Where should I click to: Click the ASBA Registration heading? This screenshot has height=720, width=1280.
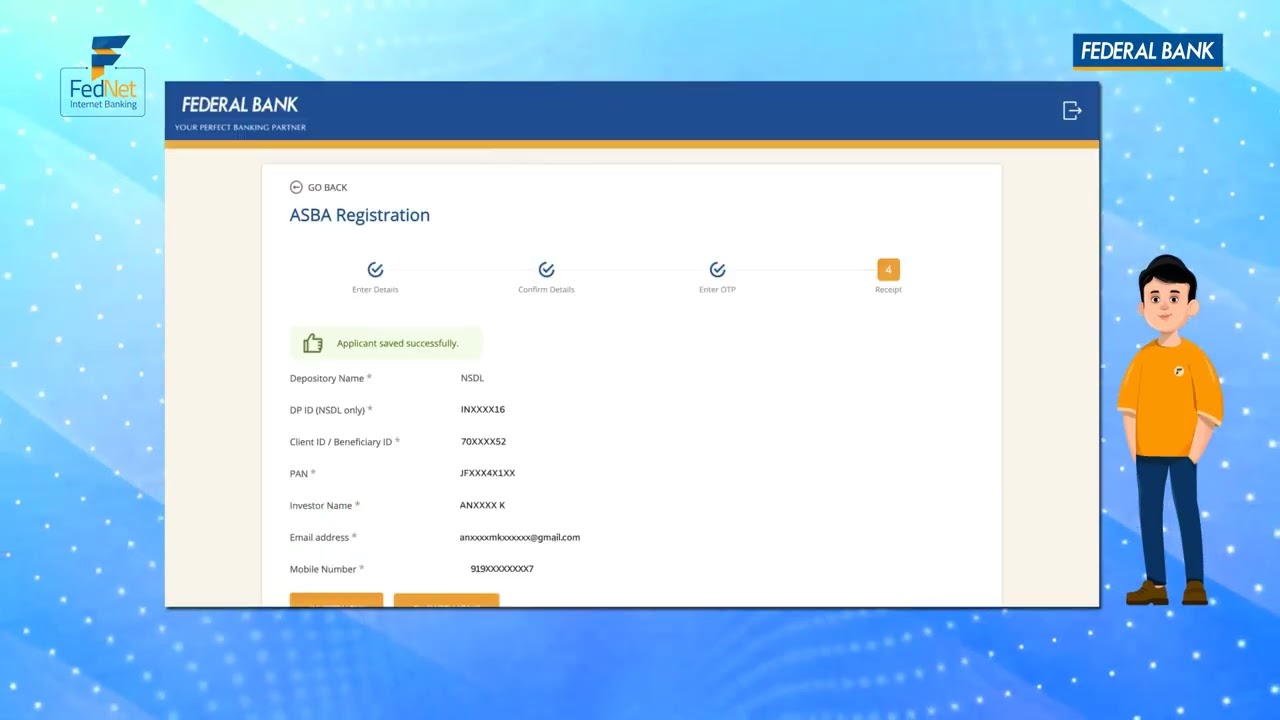tap(360, 215)
